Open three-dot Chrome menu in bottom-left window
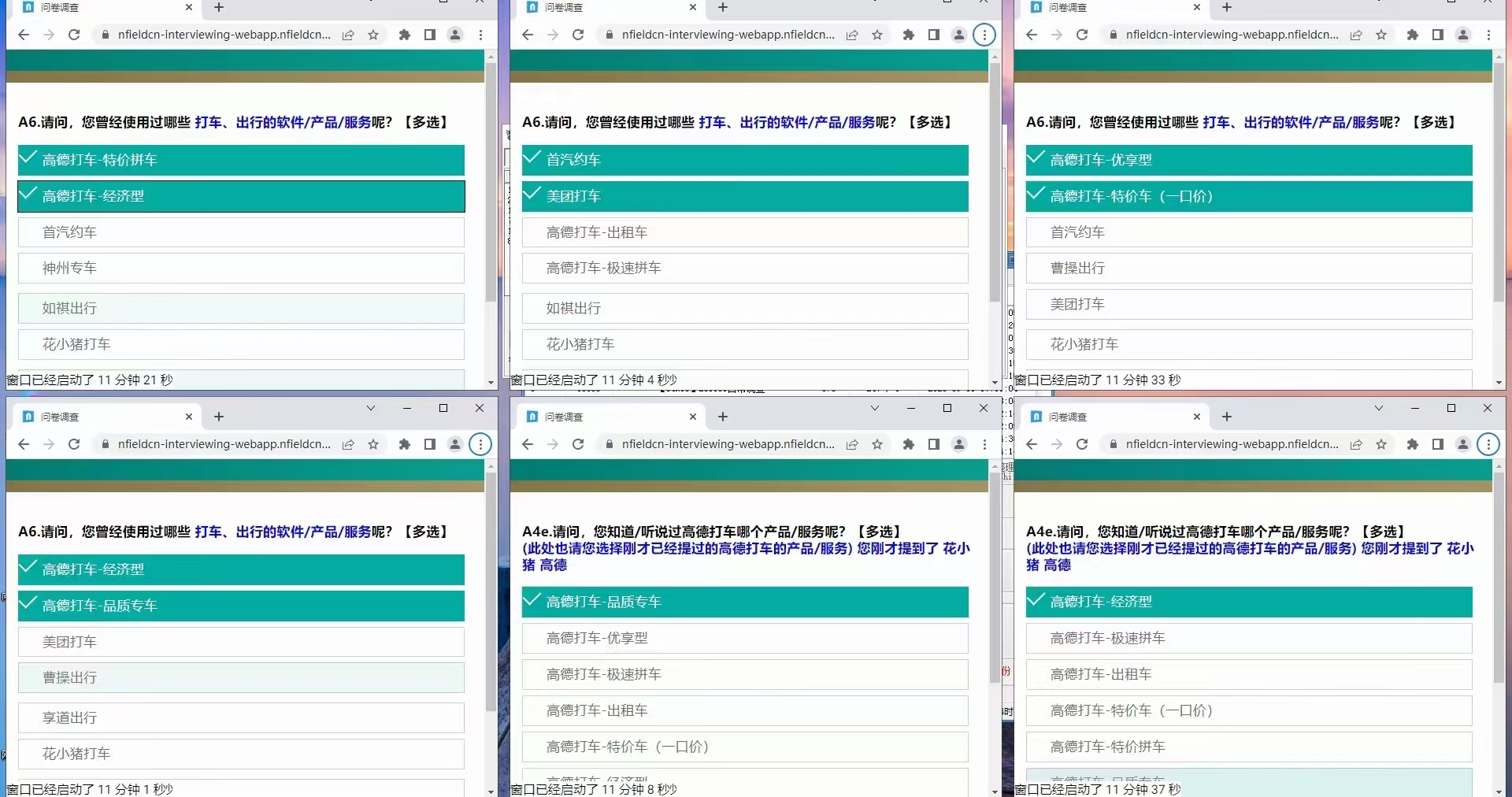Image resolution: width=1512 pixels, height=797 pixels. coord(480,444)
